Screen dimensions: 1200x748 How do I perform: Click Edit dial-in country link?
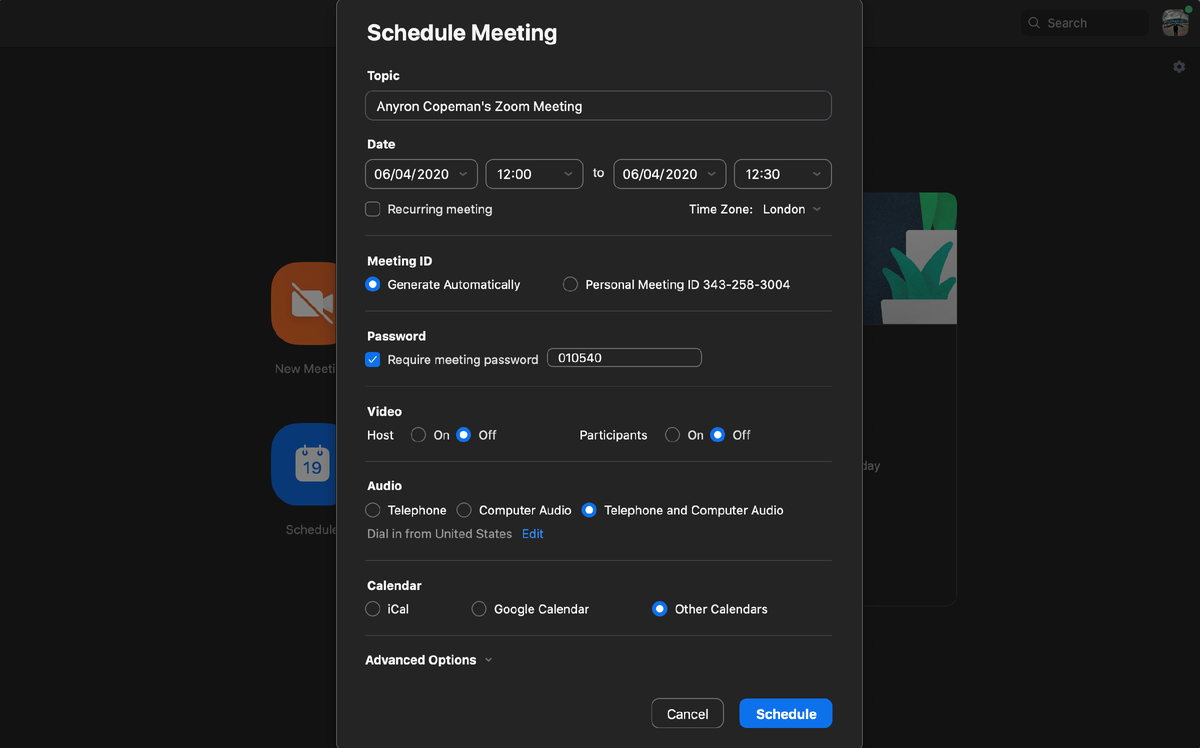coord(533,534)
